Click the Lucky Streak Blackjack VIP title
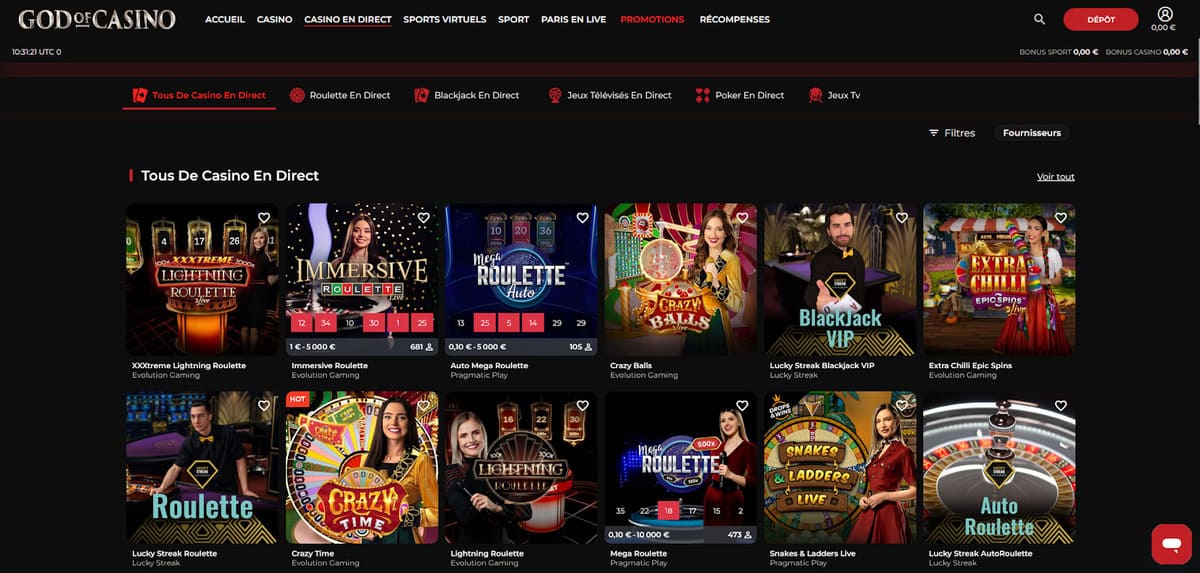Viewport: 1200px width, 573px height. click(822, 365)
